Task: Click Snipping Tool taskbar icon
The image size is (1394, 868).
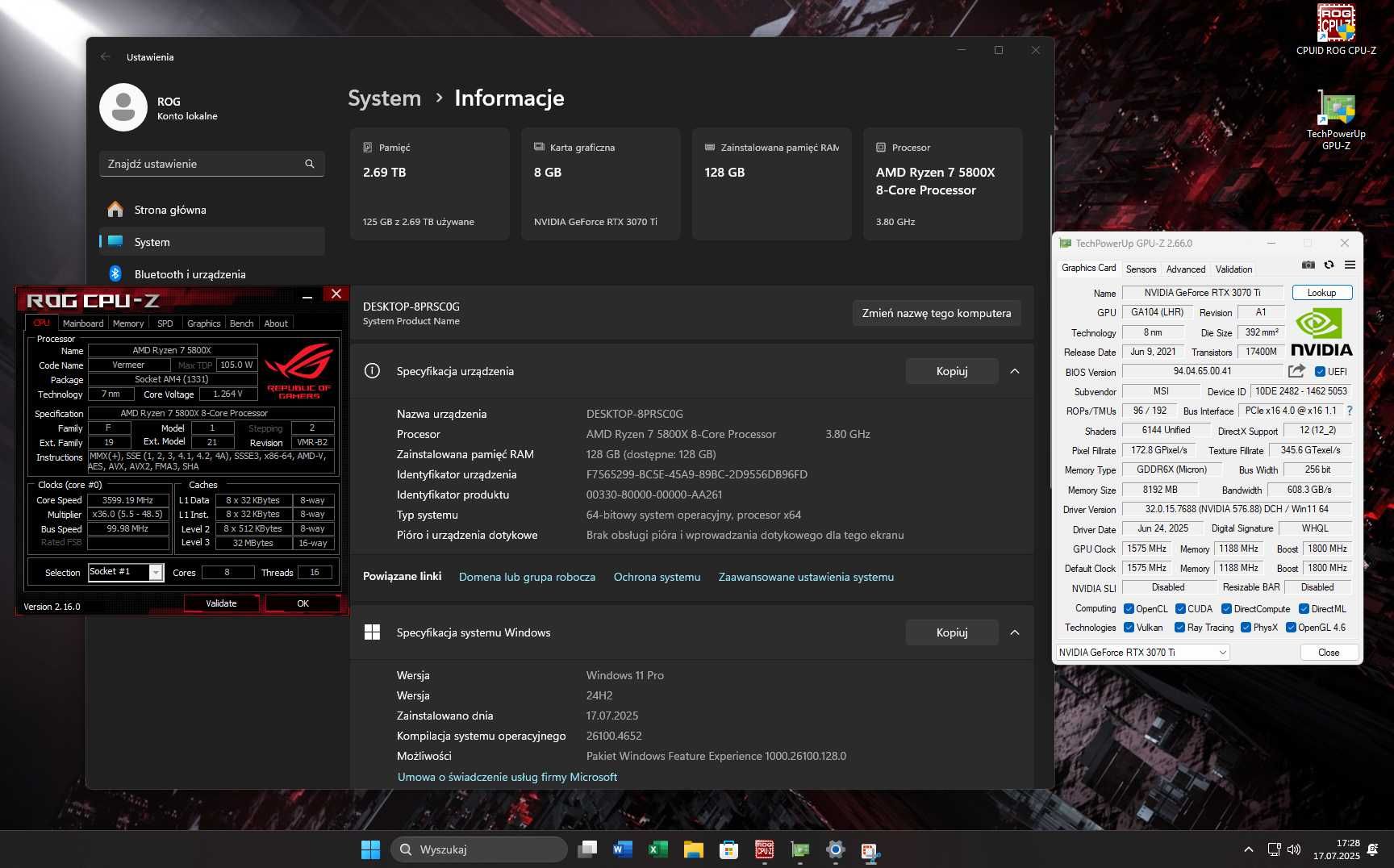Action: (870, 849)
